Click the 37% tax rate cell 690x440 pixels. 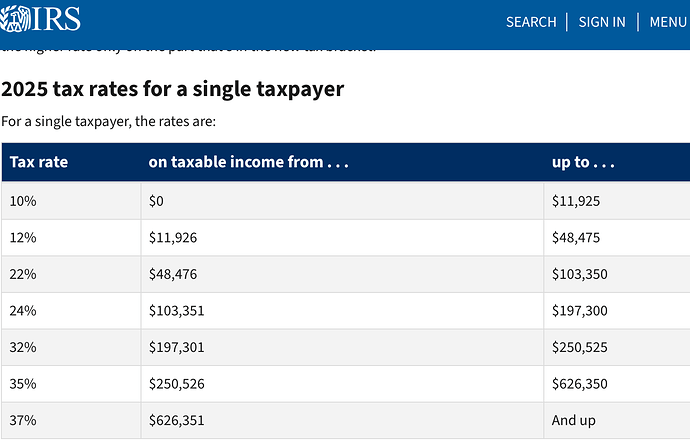tap(71, 420)
